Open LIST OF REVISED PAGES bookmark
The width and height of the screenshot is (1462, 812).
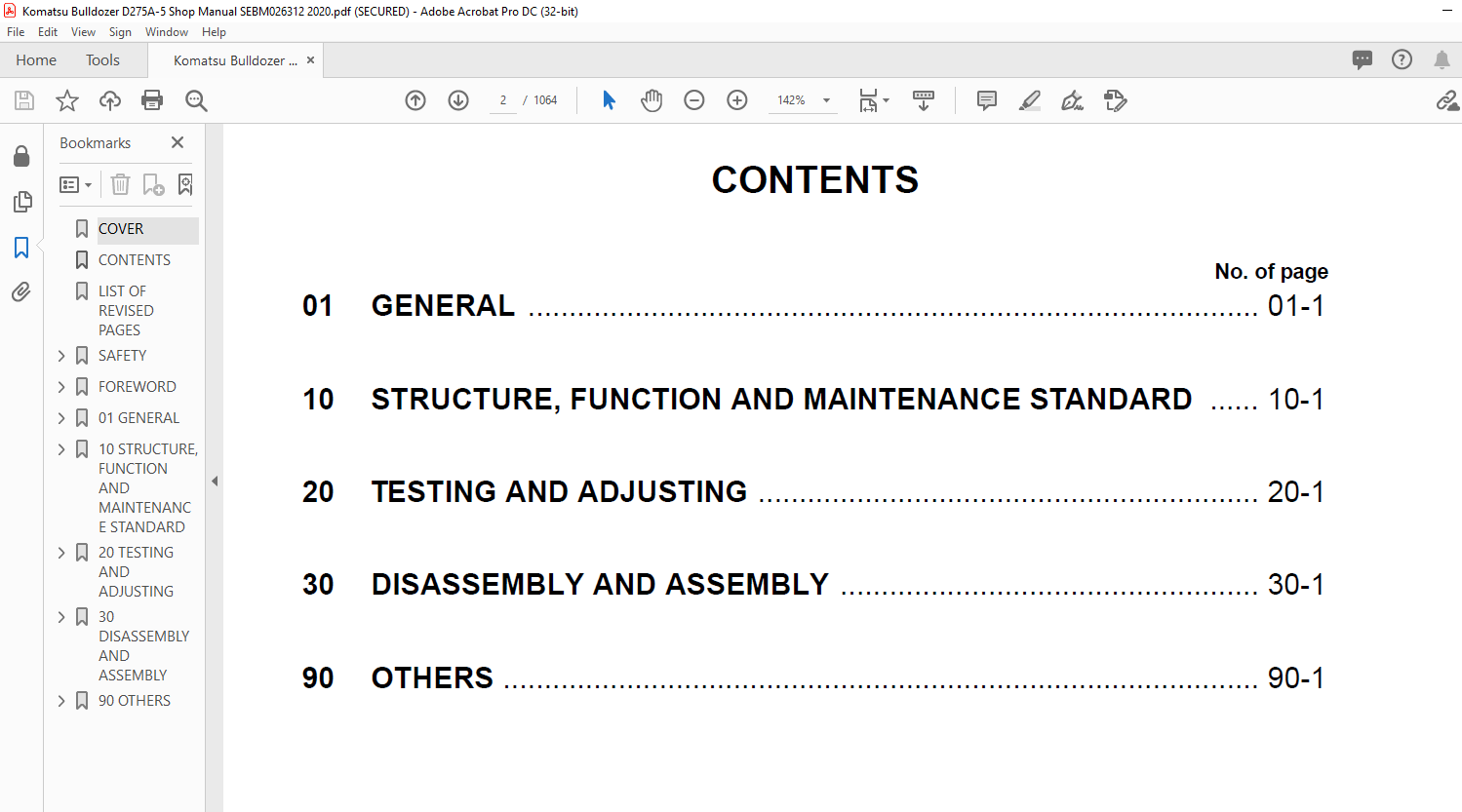pos(126,311)
